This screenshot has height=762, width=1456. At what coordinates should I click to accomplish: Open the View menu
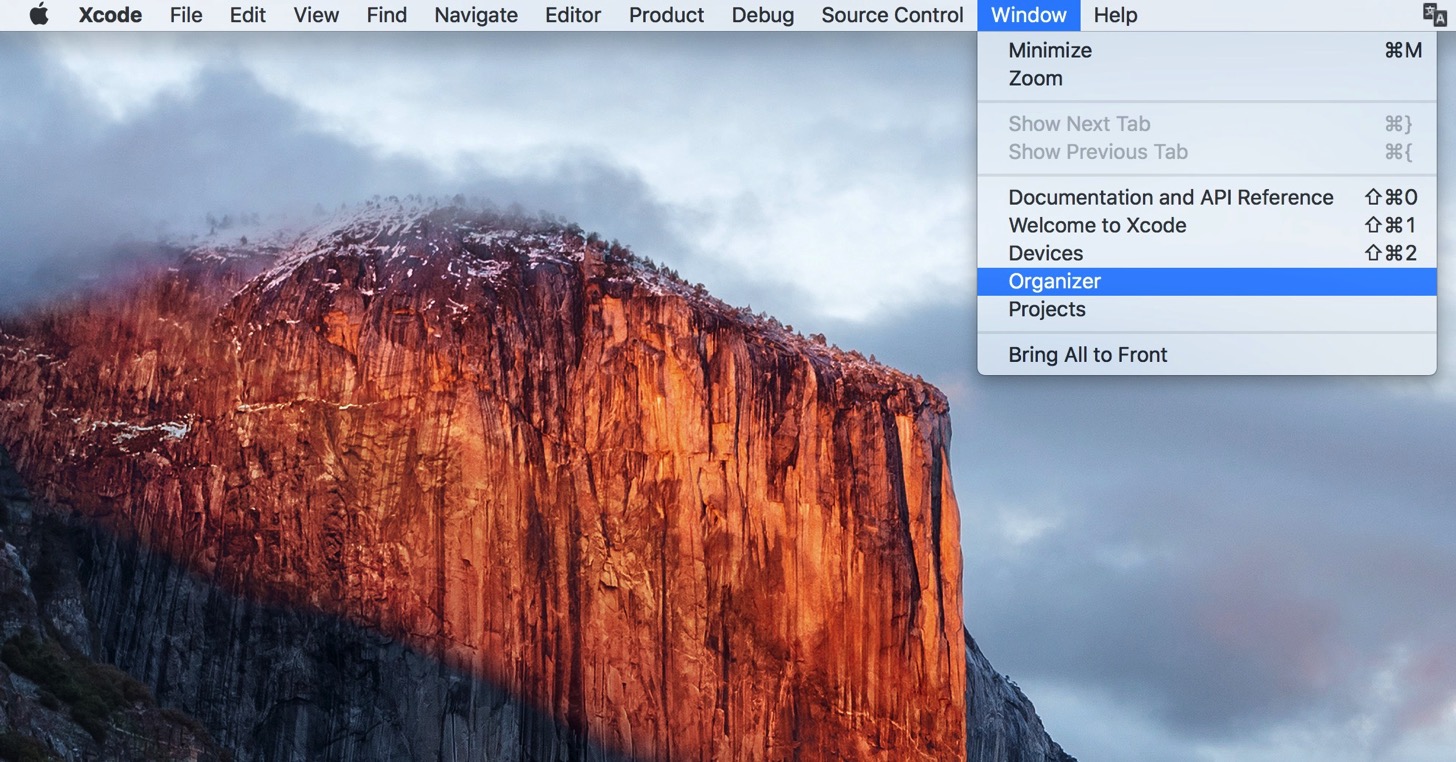316,15
